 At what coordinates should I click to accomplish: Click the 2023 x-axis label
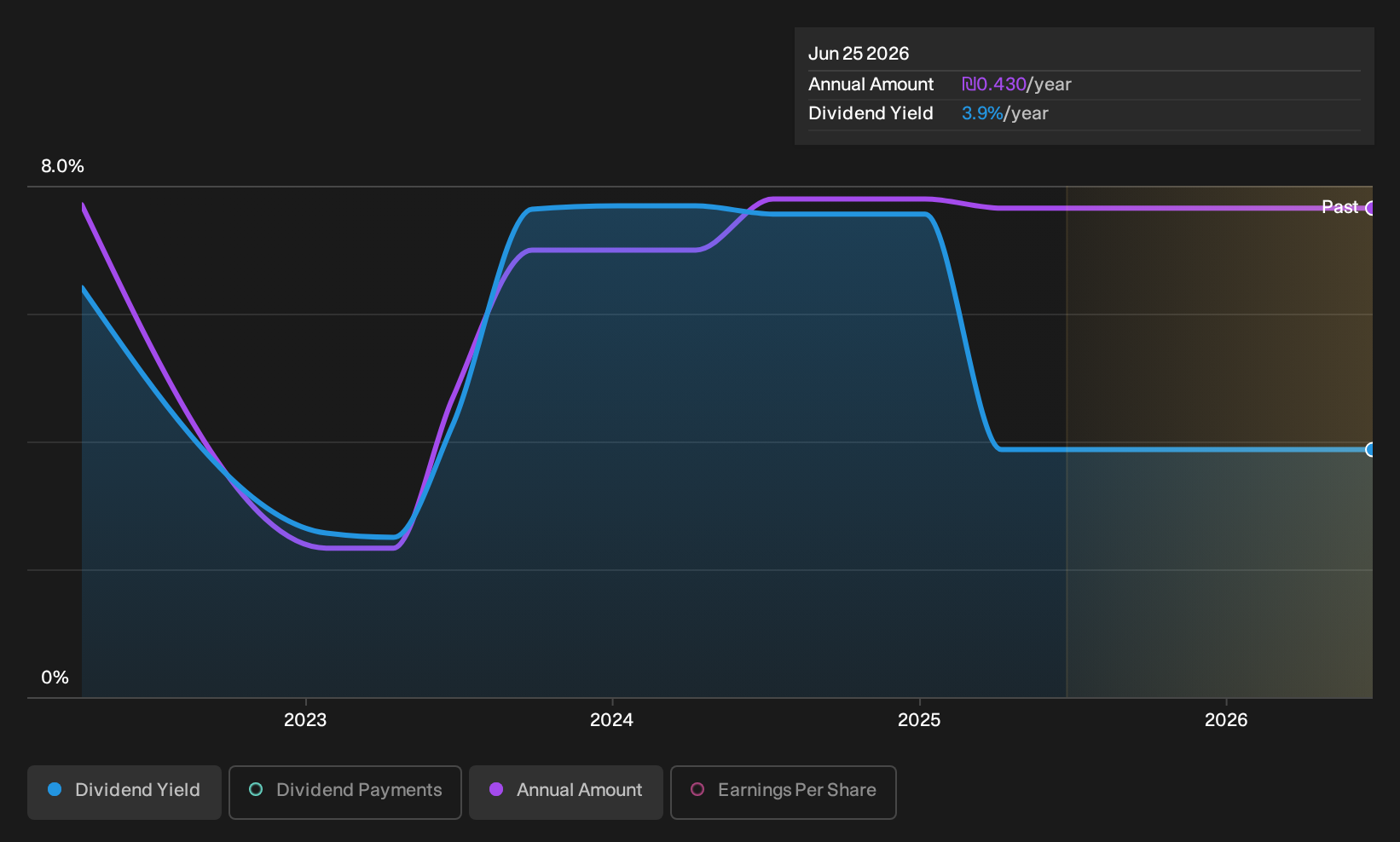tap(305, 720)
